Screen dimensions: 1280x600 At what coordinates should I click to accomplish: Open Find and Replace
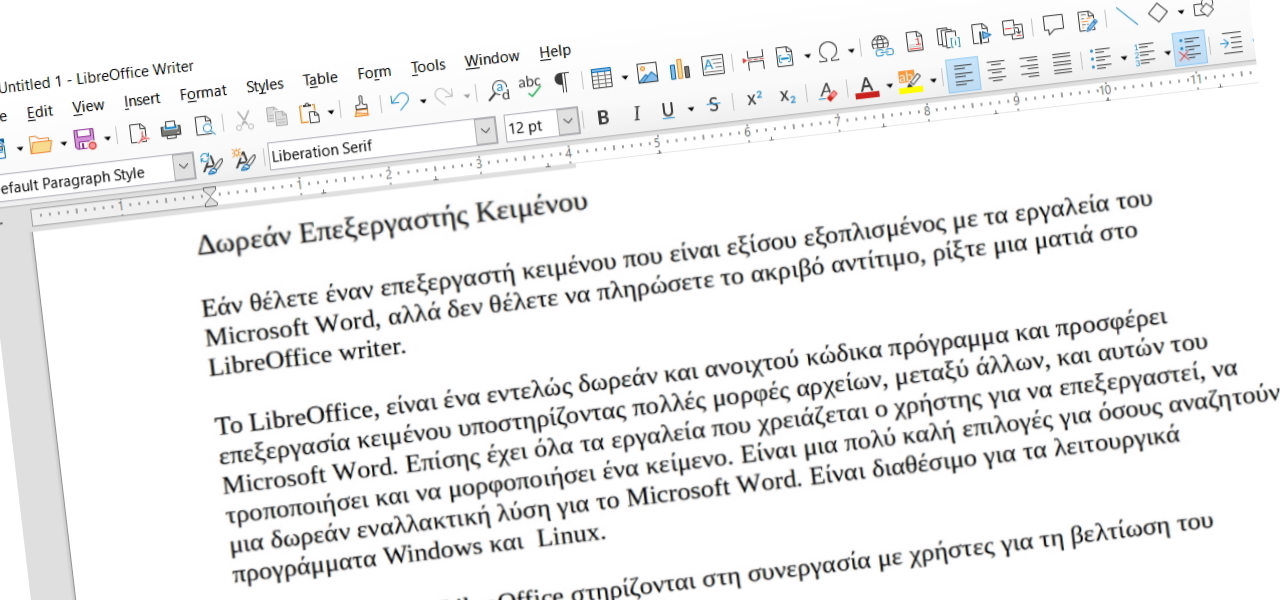498,91
